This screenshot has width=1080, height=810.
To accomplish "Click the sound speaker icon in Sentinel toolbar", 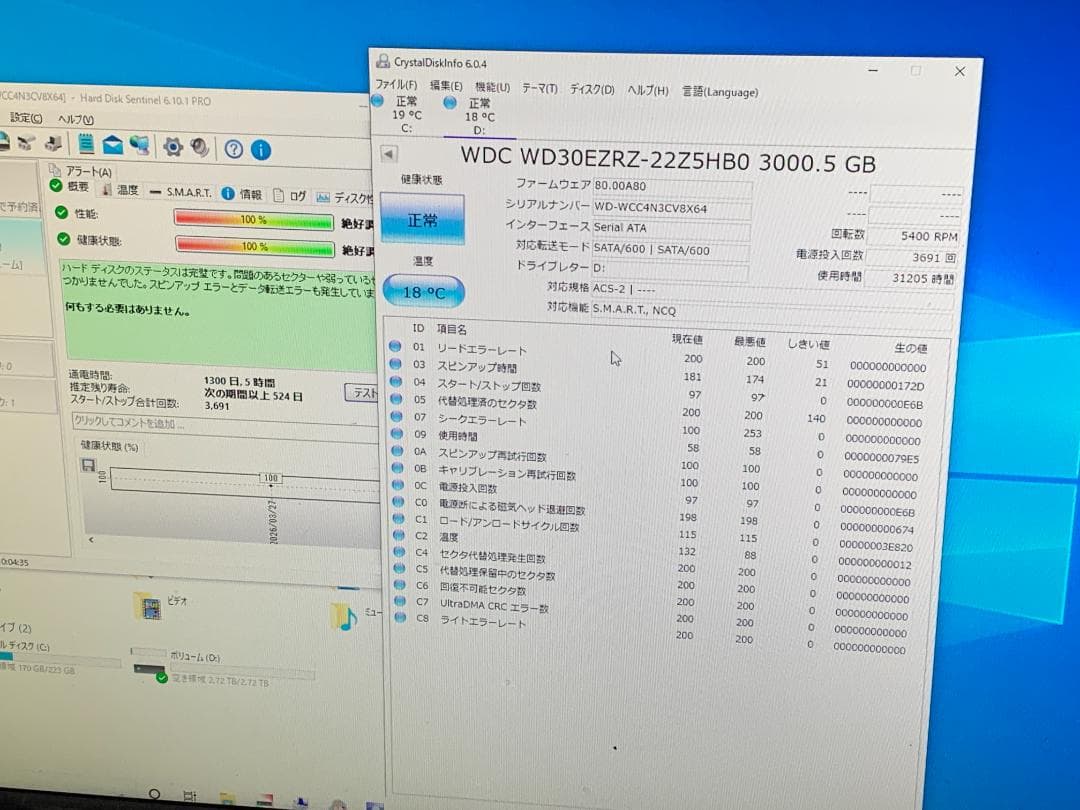I will point(200,147).
